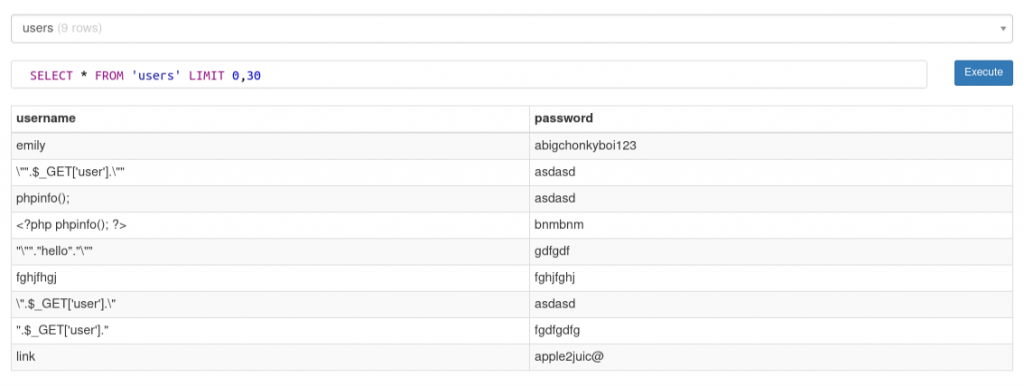The image size is (1024, 386).
Task: Click the fghjfhgj username cell
Action: click(270, 278)
